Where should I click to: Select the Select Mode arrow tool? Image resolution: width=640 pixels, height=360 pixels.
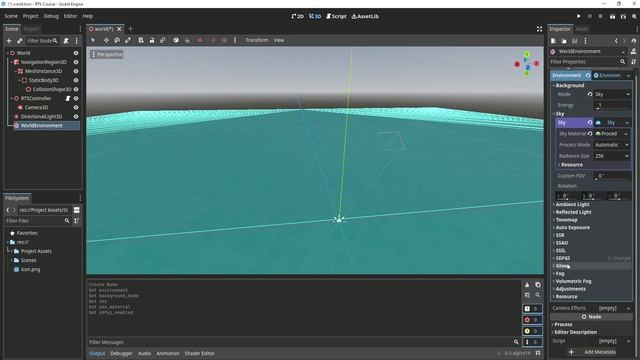pyautogui.click(x=93, y=40)
